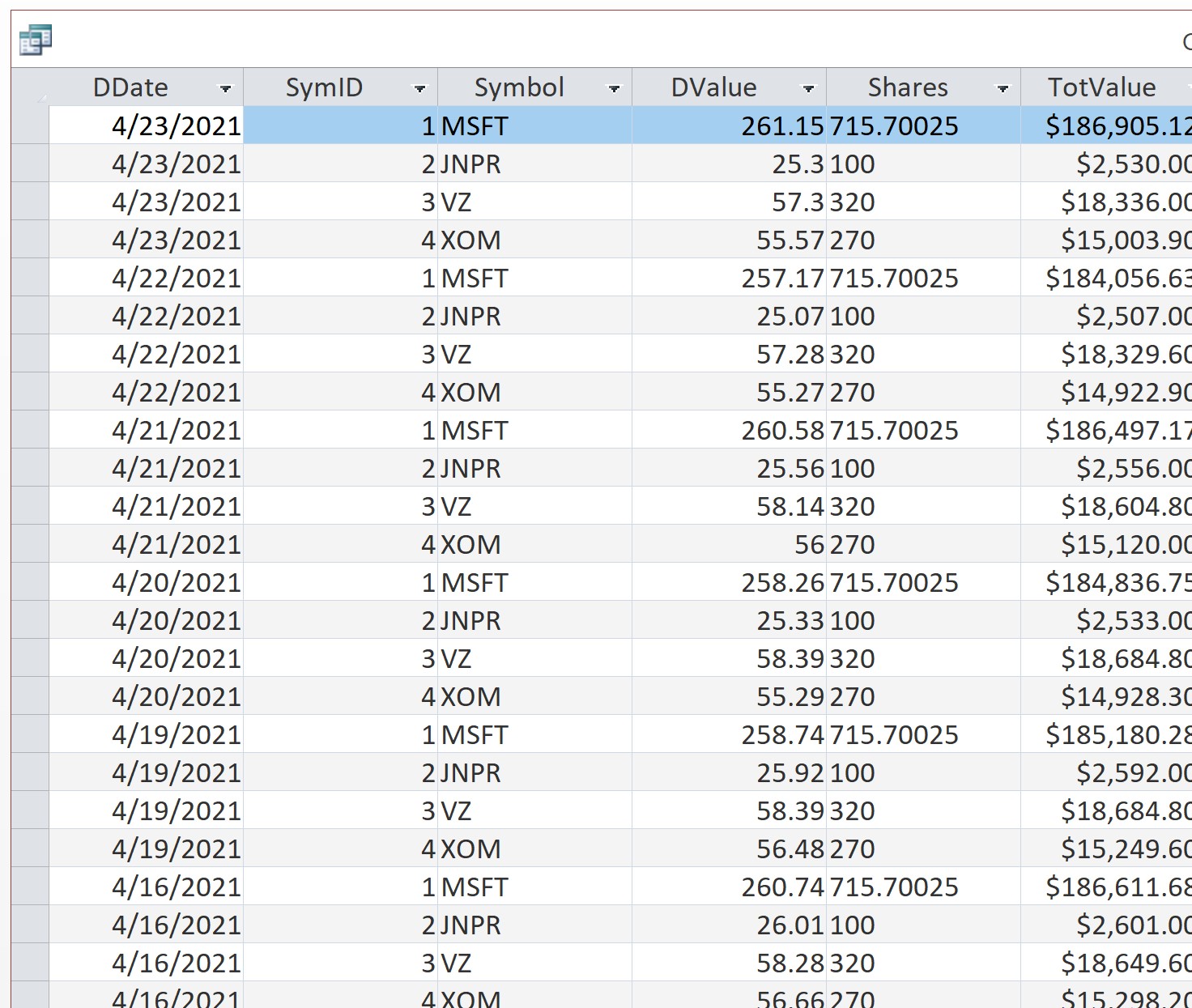
Task: Click TotValue cell $185,180.28
Action: (x=1106, y=734)
